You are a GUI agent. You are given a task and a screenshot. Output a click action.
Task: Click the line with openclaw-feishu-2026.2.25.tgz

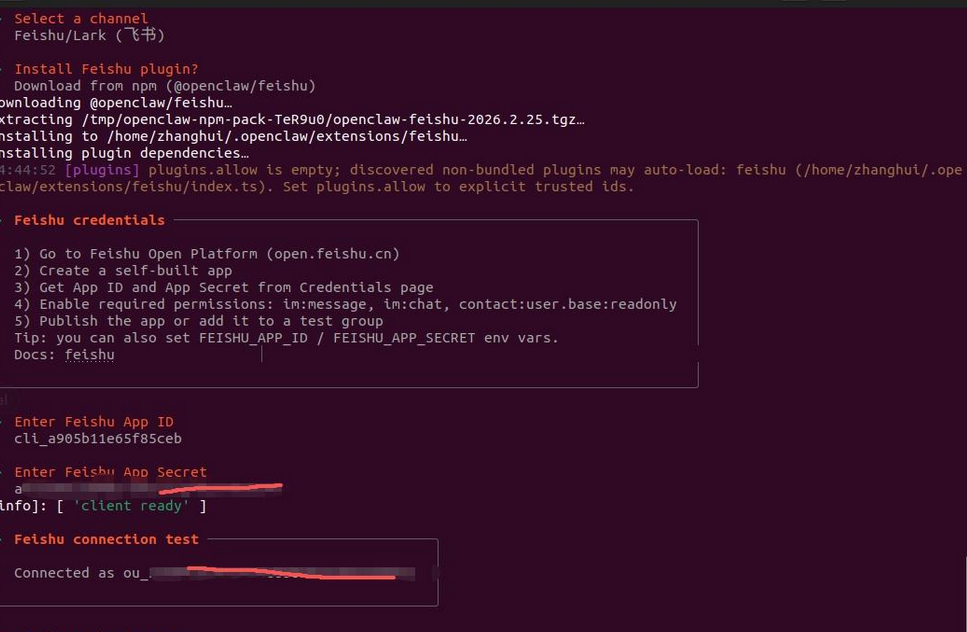[x=292, y=119]
